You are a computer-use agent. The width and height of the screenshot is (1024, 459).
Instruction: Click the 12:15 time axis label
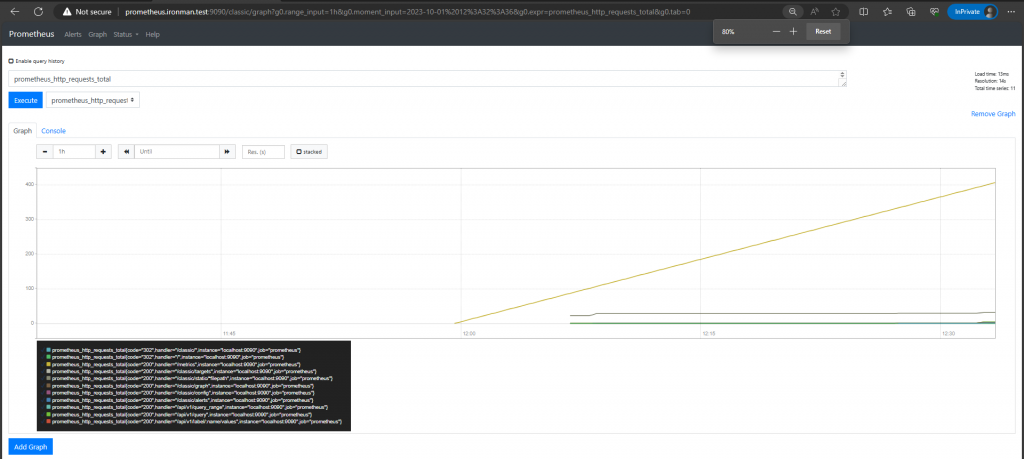click(x=709, y=333)
